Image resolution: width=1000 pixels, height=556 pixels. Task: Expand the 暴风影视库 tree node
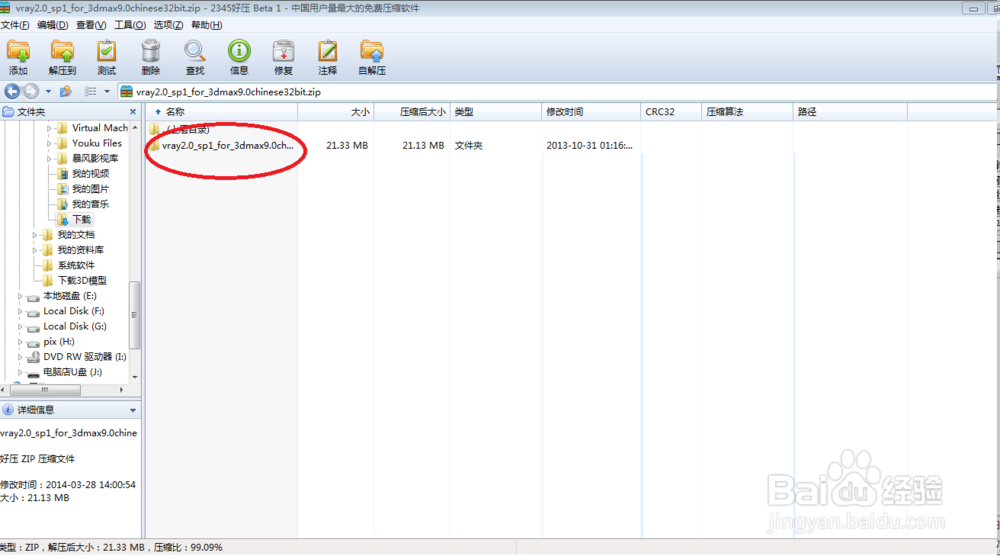[x=48, y=159]
